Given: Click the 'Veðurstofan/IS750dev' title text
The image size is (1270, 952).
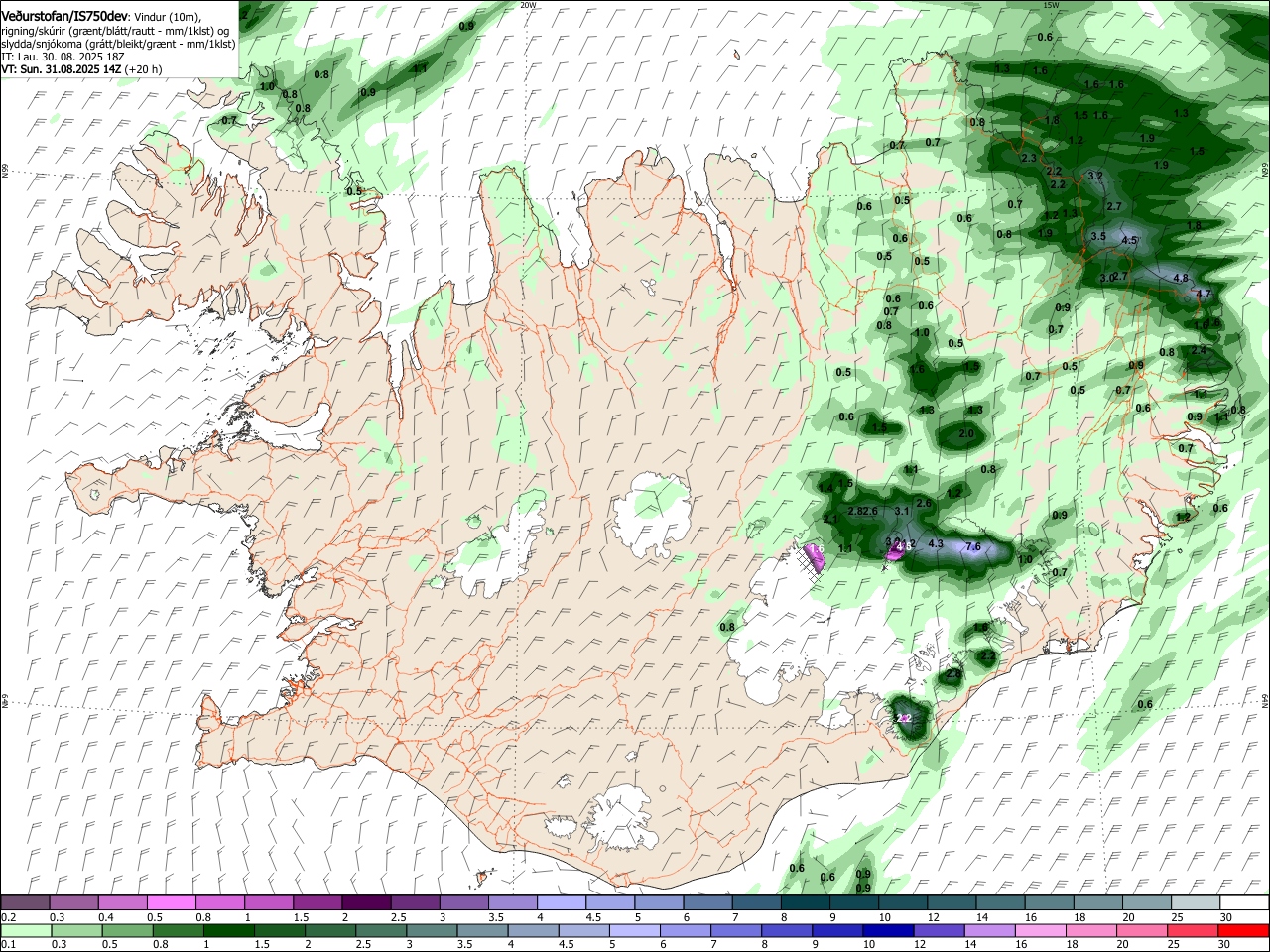Looking at the screenshot, I should pos(64,17).
